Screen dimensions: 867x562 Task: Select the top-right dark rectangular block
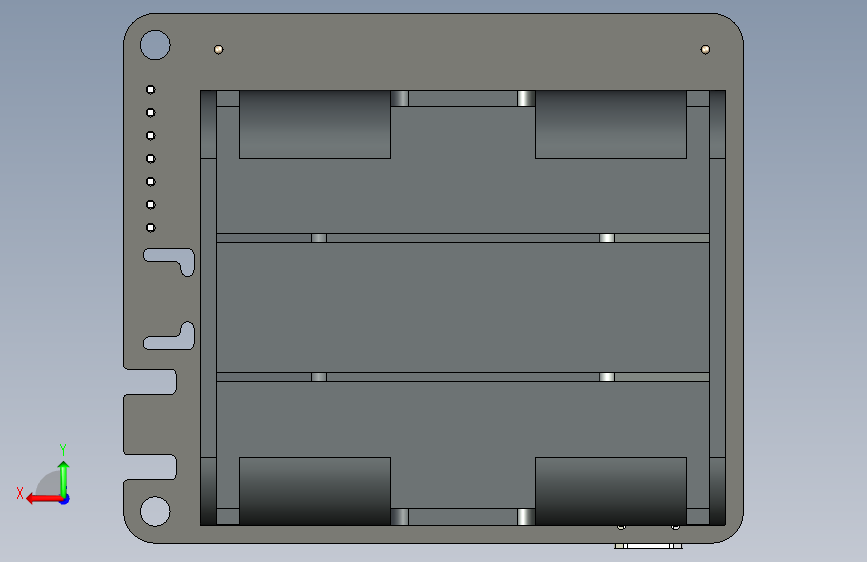pyautogui.click(x=610, y=124)
